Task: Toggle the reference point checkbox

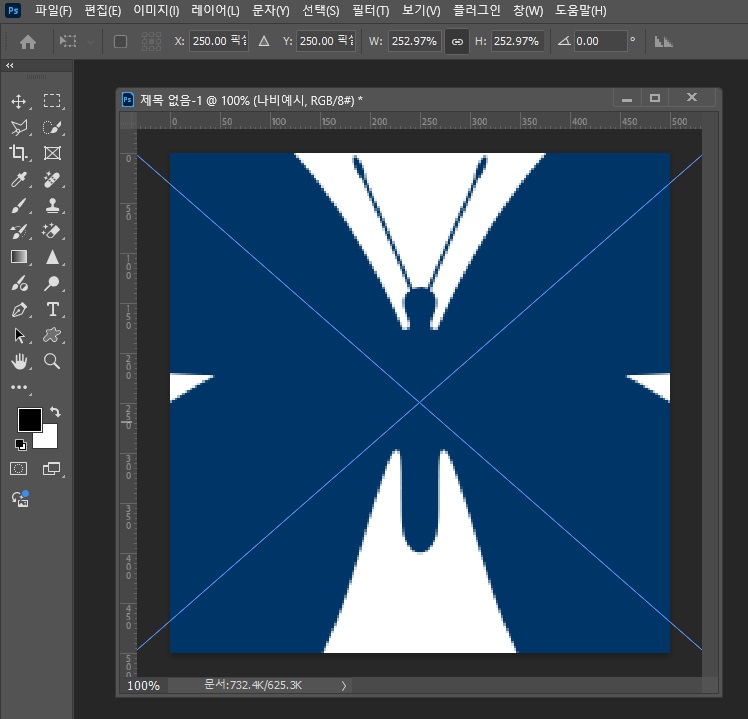Action: coord(120,42)
